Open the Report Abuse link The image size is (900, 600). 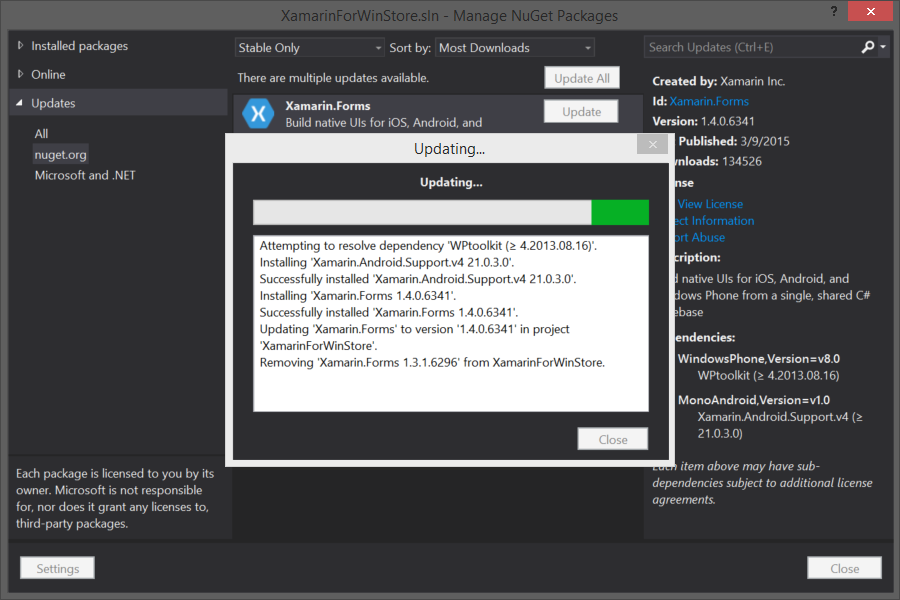699,237
